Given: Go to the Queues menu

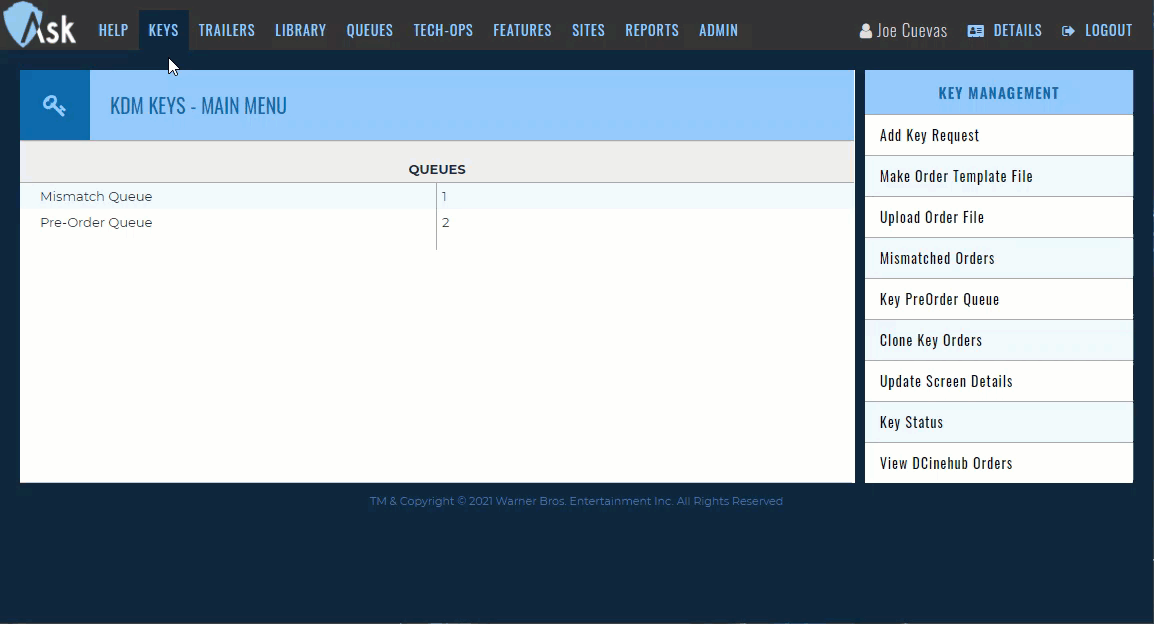Looking at the screenshot, I should pyautogui.click(x=369, y=30).
